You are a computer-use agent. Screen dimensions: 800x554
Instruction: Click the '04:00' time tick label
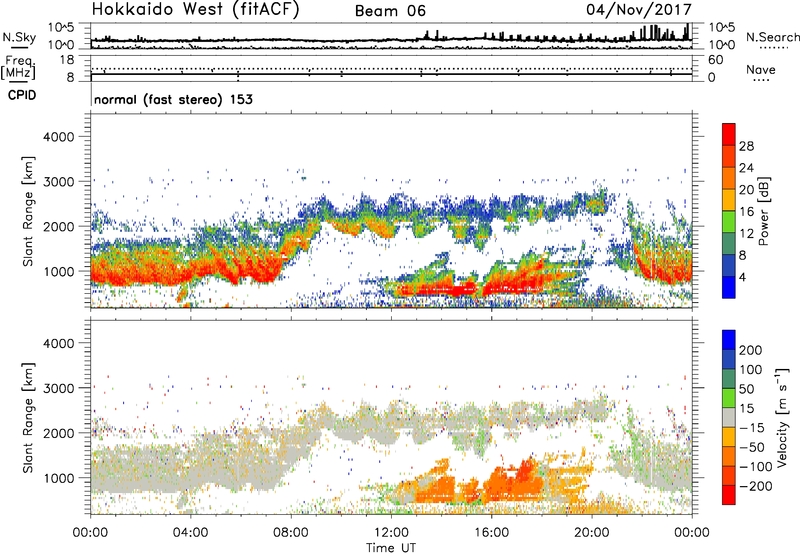point(190,533)
